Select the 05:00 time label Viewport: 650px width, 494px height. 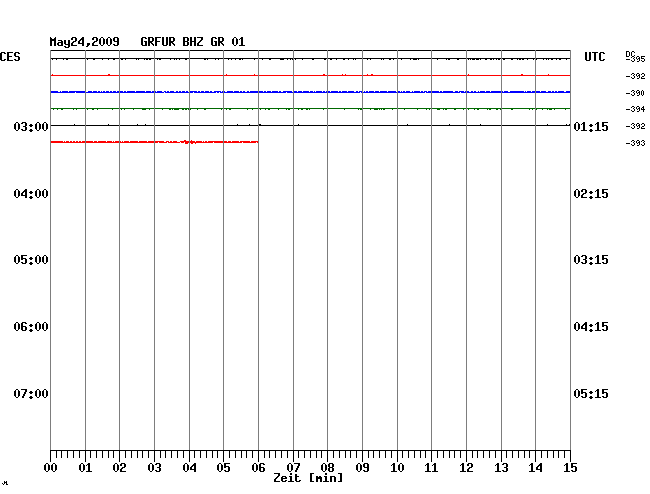(x=31, y=260)
